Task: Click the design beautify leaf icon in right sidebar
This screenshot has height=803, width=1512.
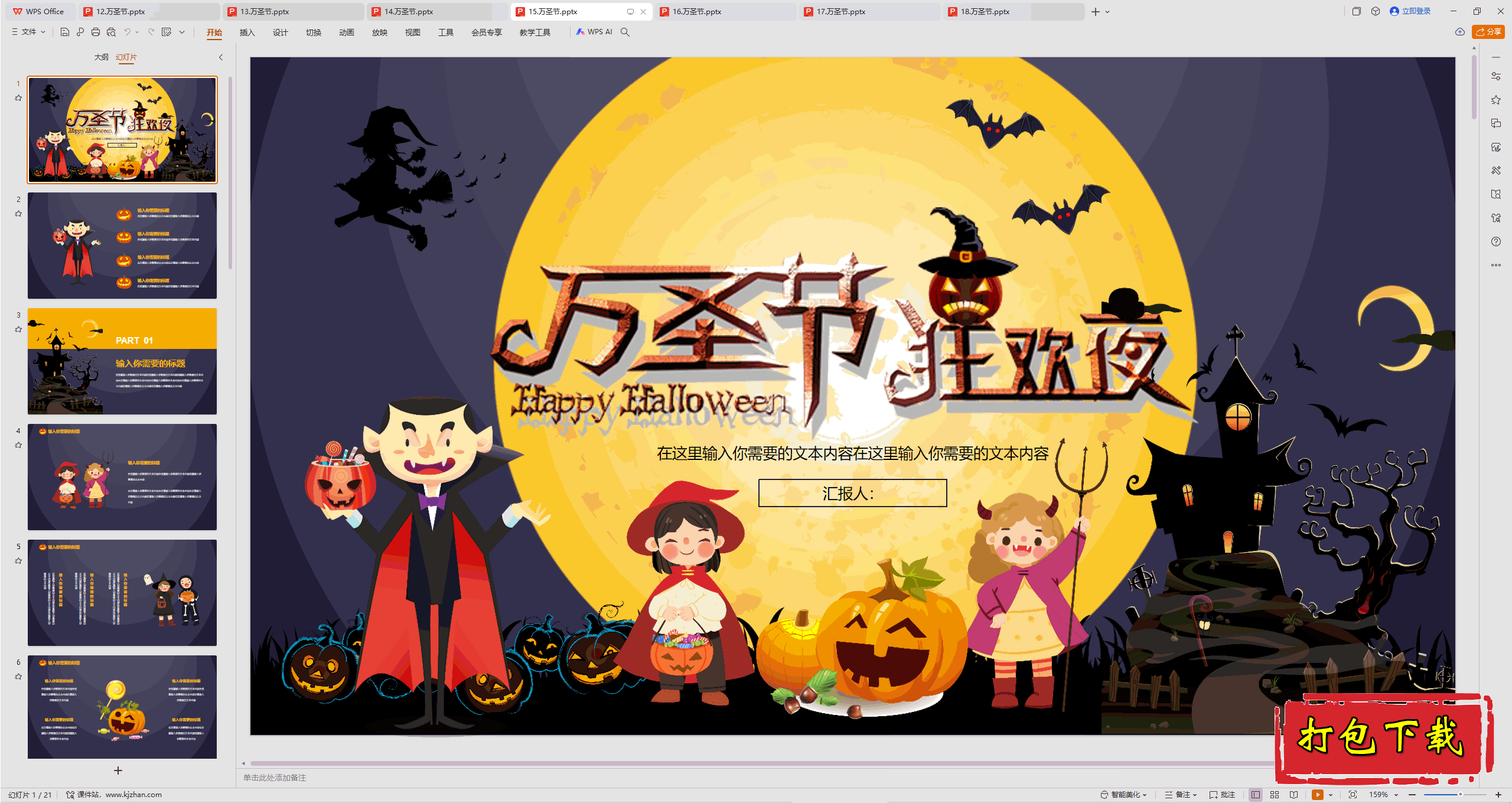Action: tap(1496, 147)
